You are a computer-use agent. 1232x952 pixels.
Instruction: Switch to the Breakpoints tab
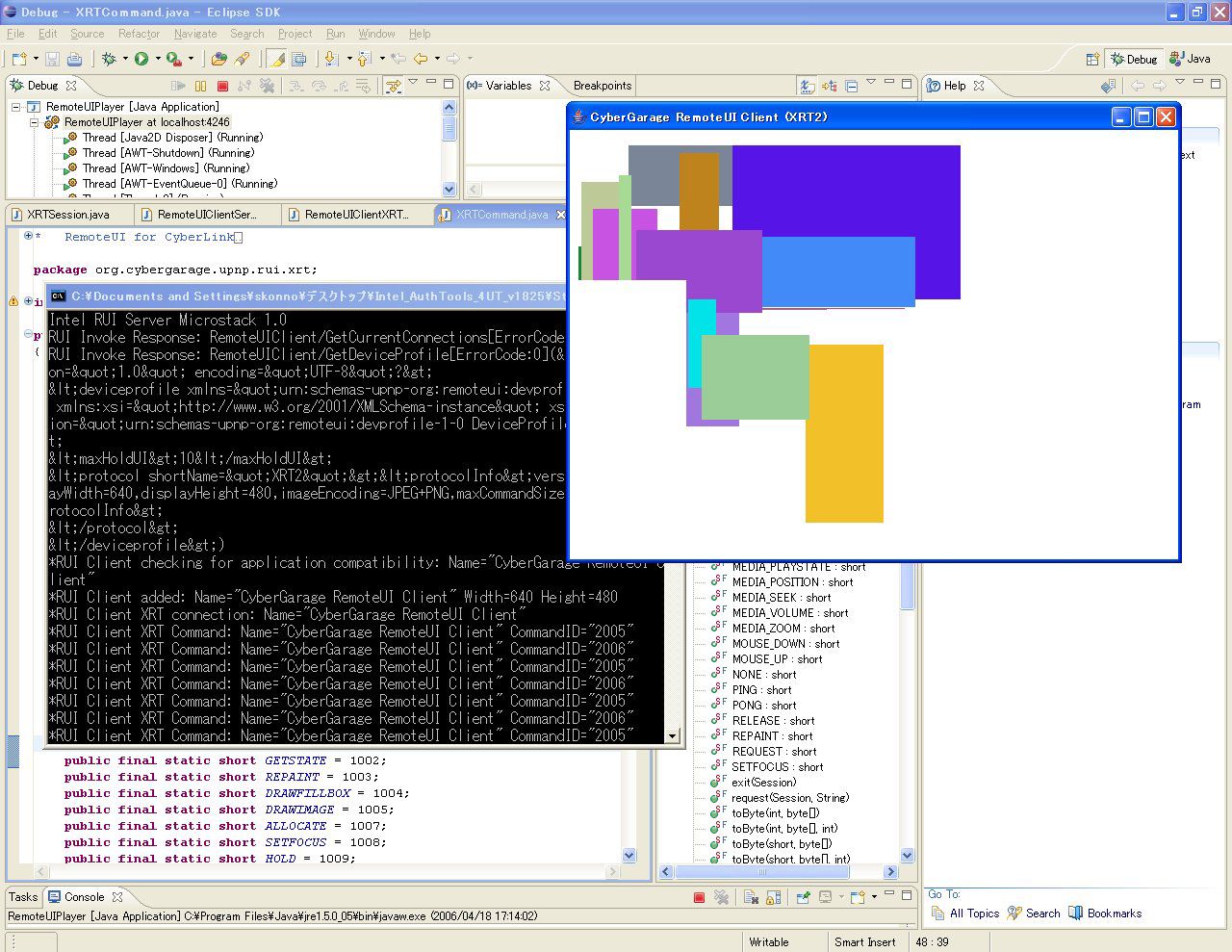603,86
